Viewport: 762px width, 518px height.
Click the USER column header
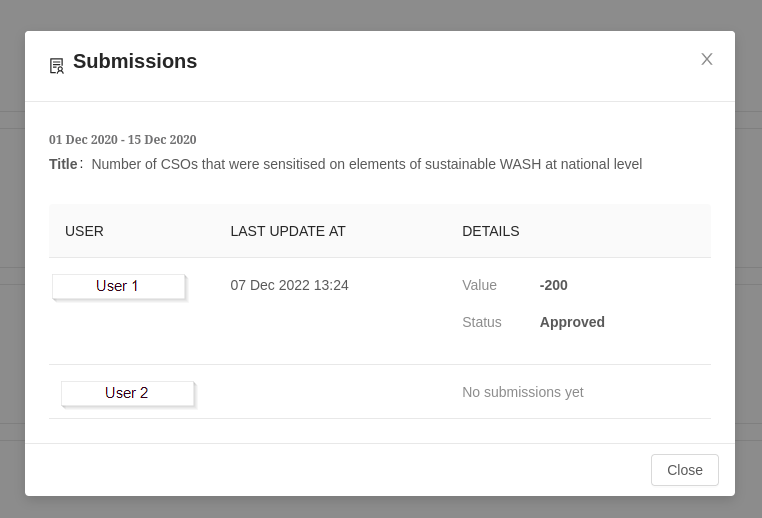tap(84, 231)
